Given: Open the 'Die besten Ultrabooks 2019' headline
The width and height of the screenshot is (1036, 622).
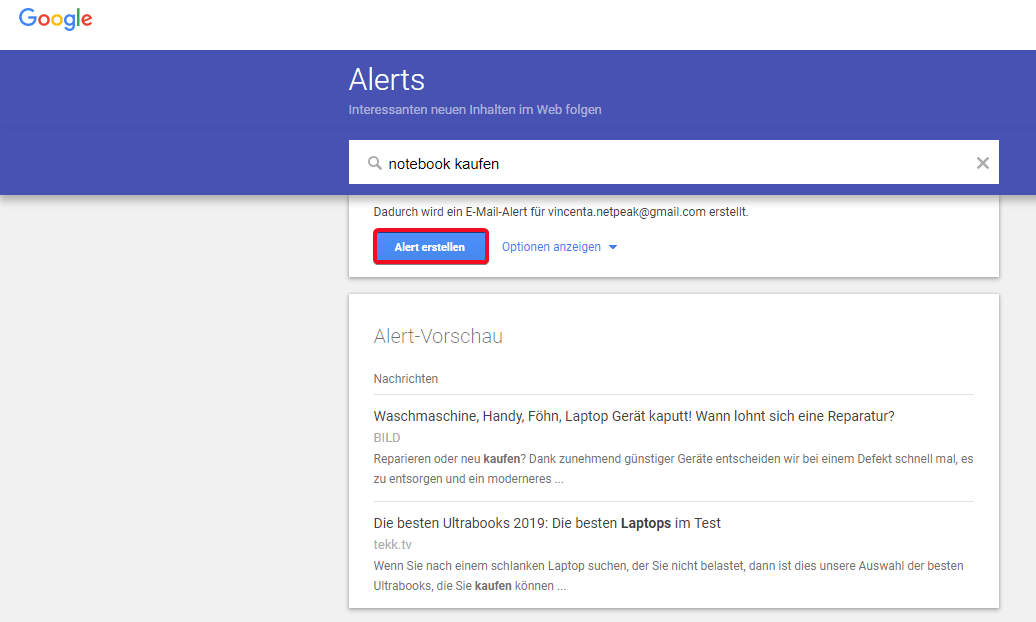Looking at the screenshot, I should click(x=547, y=523).
